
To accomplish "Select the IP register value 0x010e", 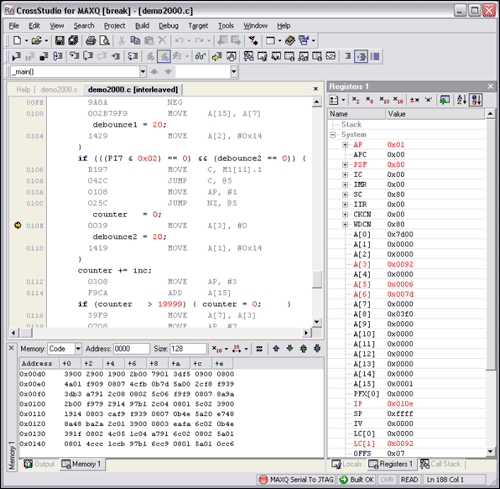I will point(400,404).
